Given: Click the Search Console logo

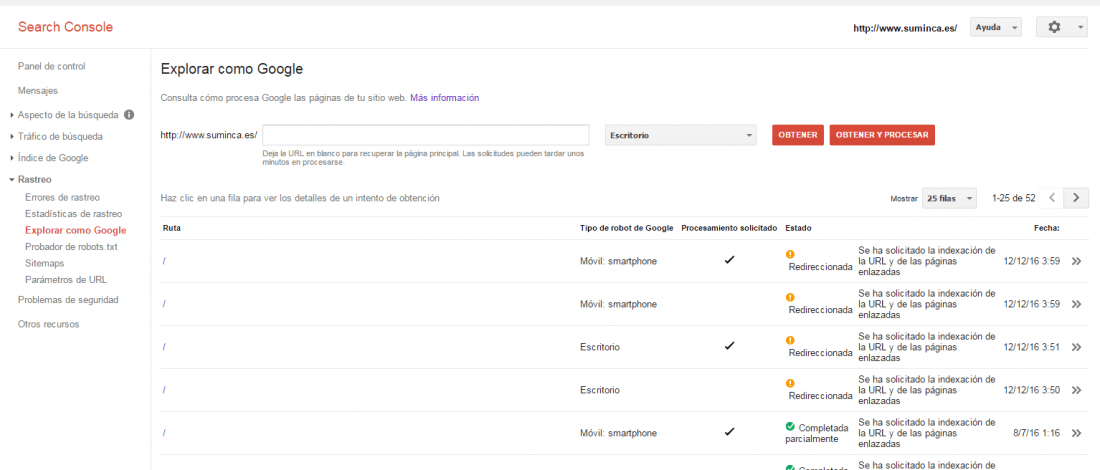Looking at the screenshot, I should pos(65,27).
